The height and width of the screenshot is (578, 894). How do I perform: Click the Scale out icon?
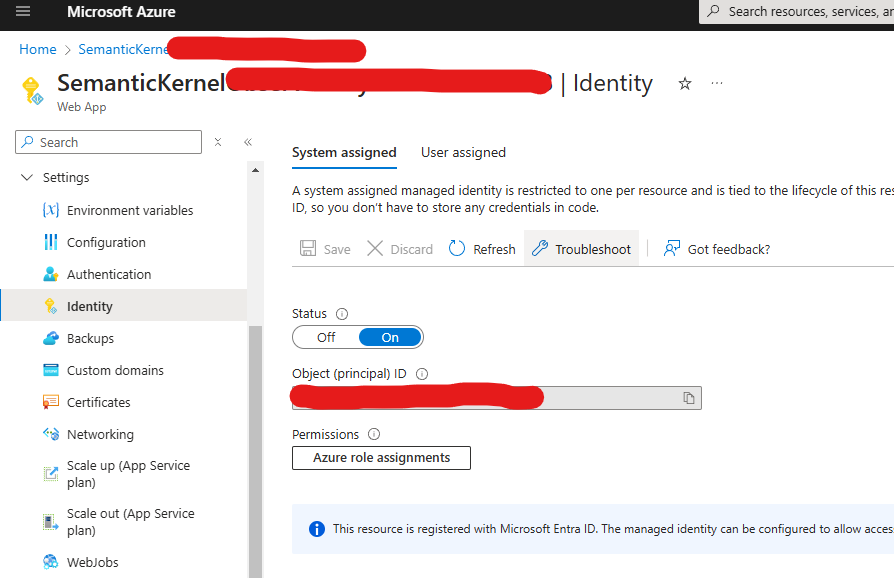(51, 522)
